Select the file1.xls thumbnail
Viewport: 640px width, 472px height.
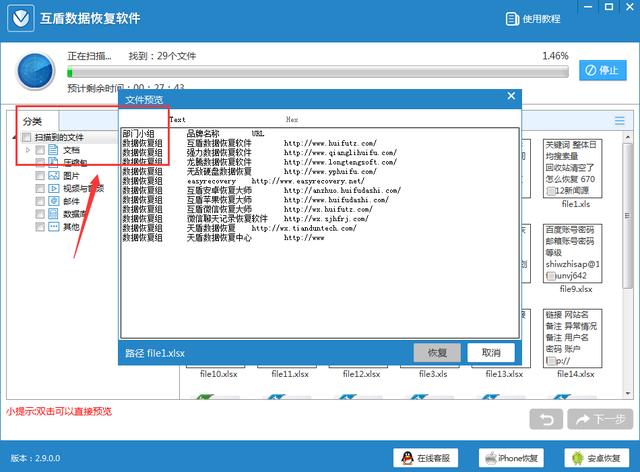pyautogui.click(x=573, y=169)
